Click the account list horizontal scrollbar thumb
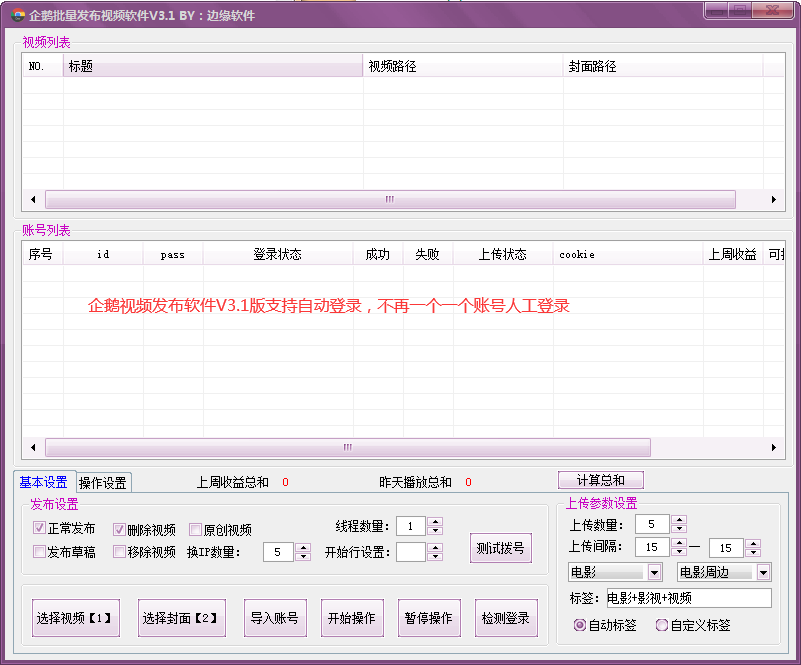Screen dimensions: 801x665 click(348, 447)
